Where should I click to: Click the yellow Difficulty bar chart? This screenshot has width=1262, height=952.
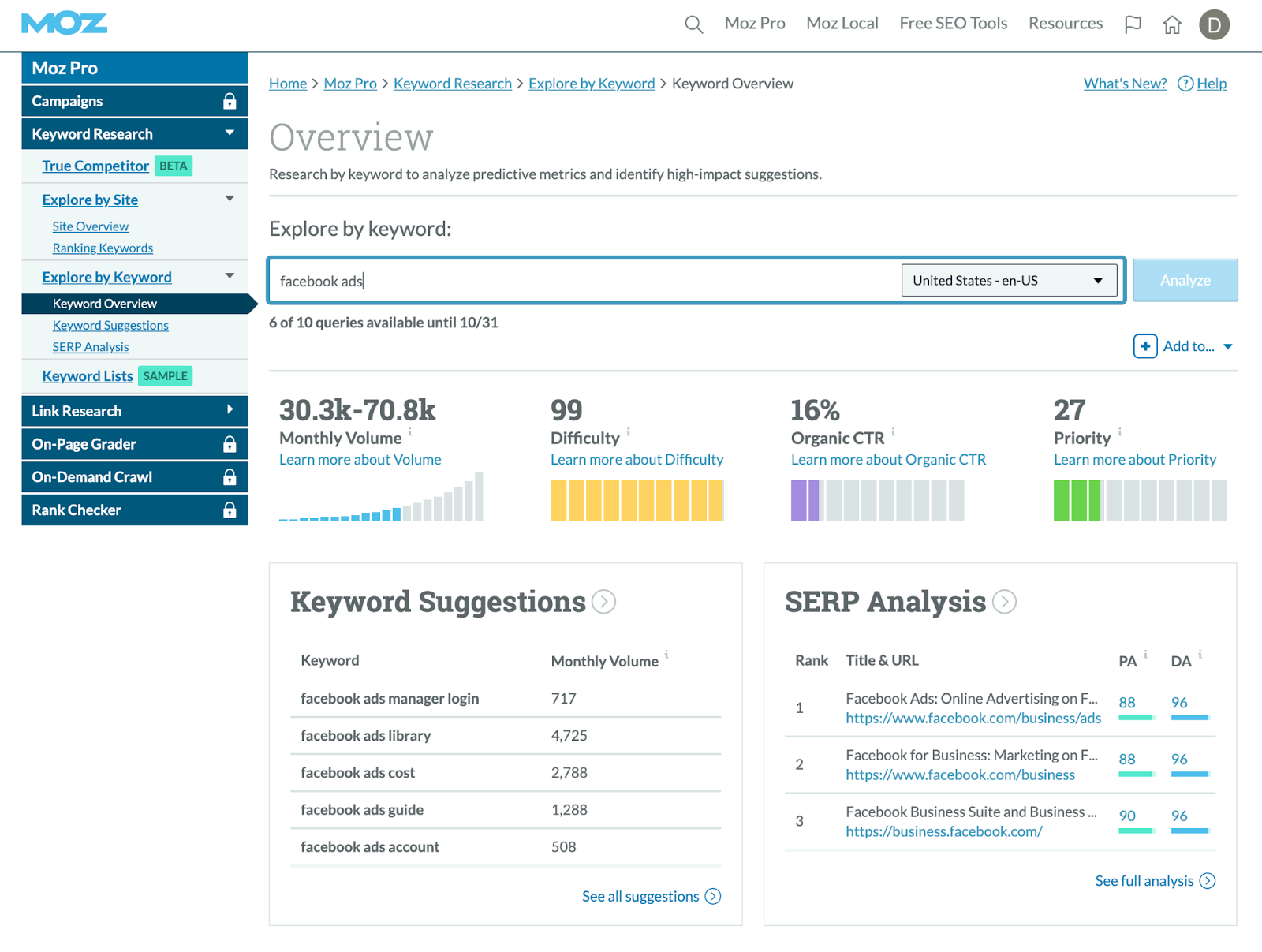pos(637,501)
